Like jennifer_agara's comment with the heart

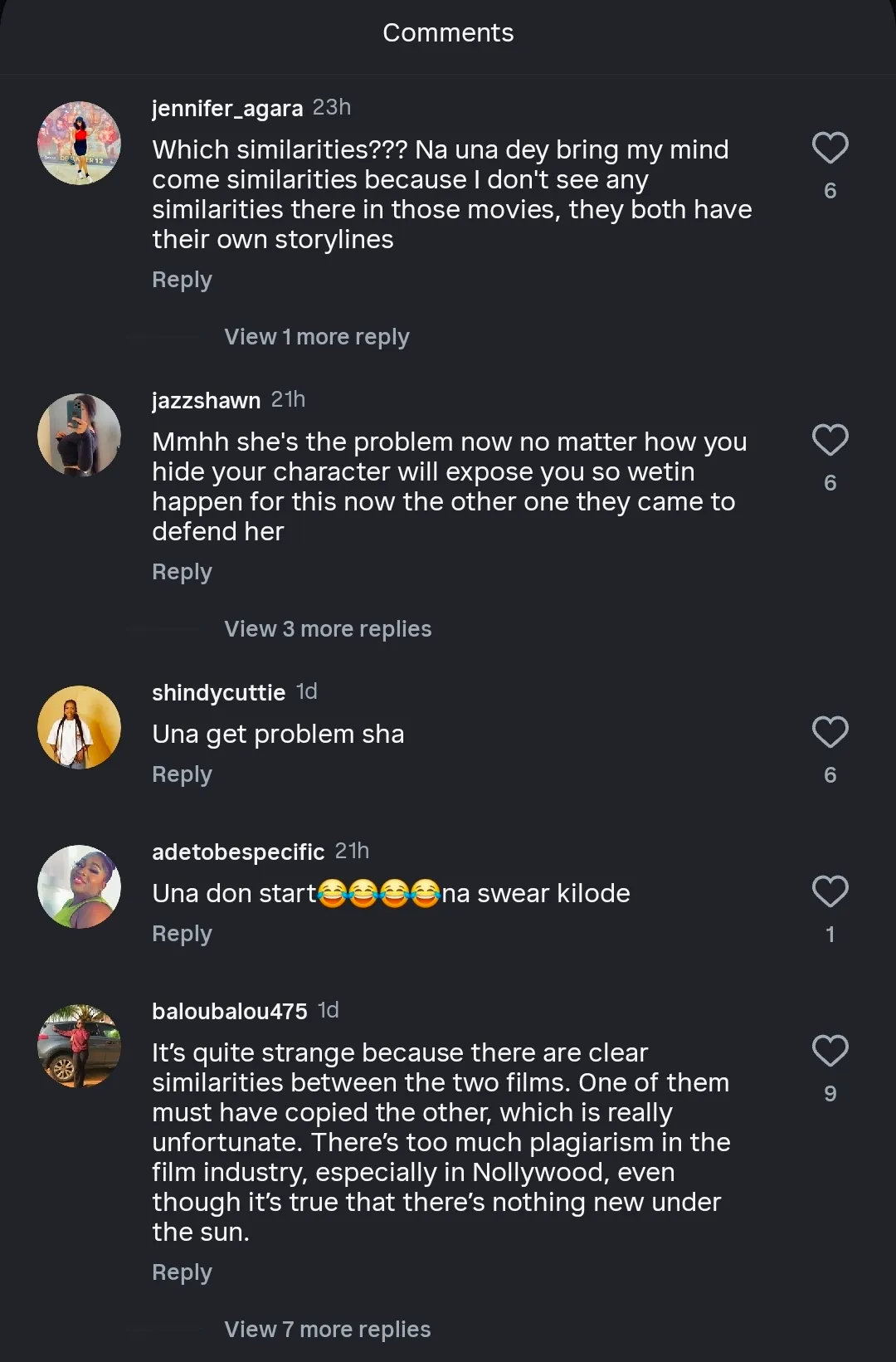pyautogui.click(x=830, y=148)
